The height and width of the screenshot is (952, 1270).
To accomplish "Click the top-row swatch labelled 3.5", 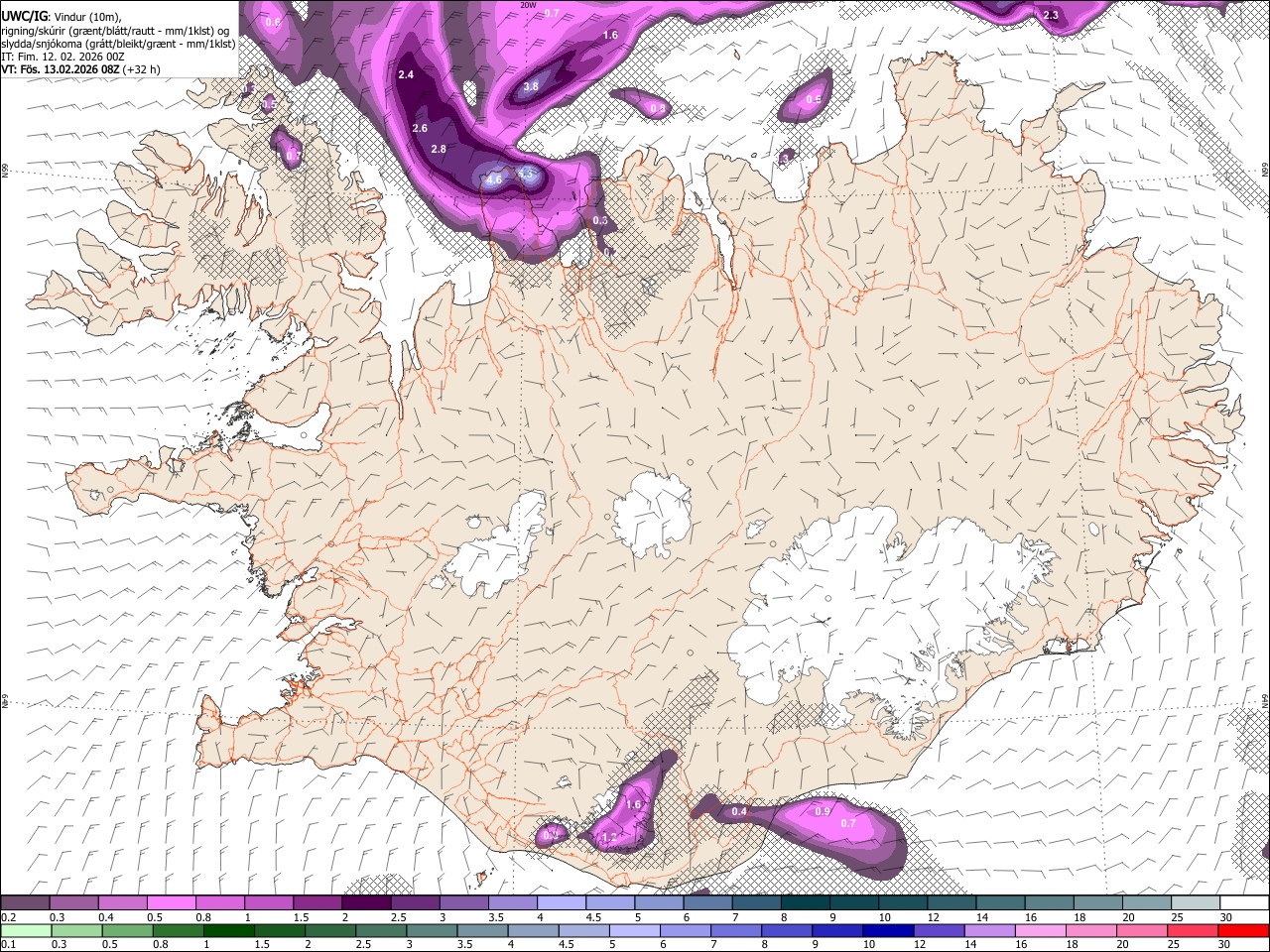I will click(x=512, y=903).
